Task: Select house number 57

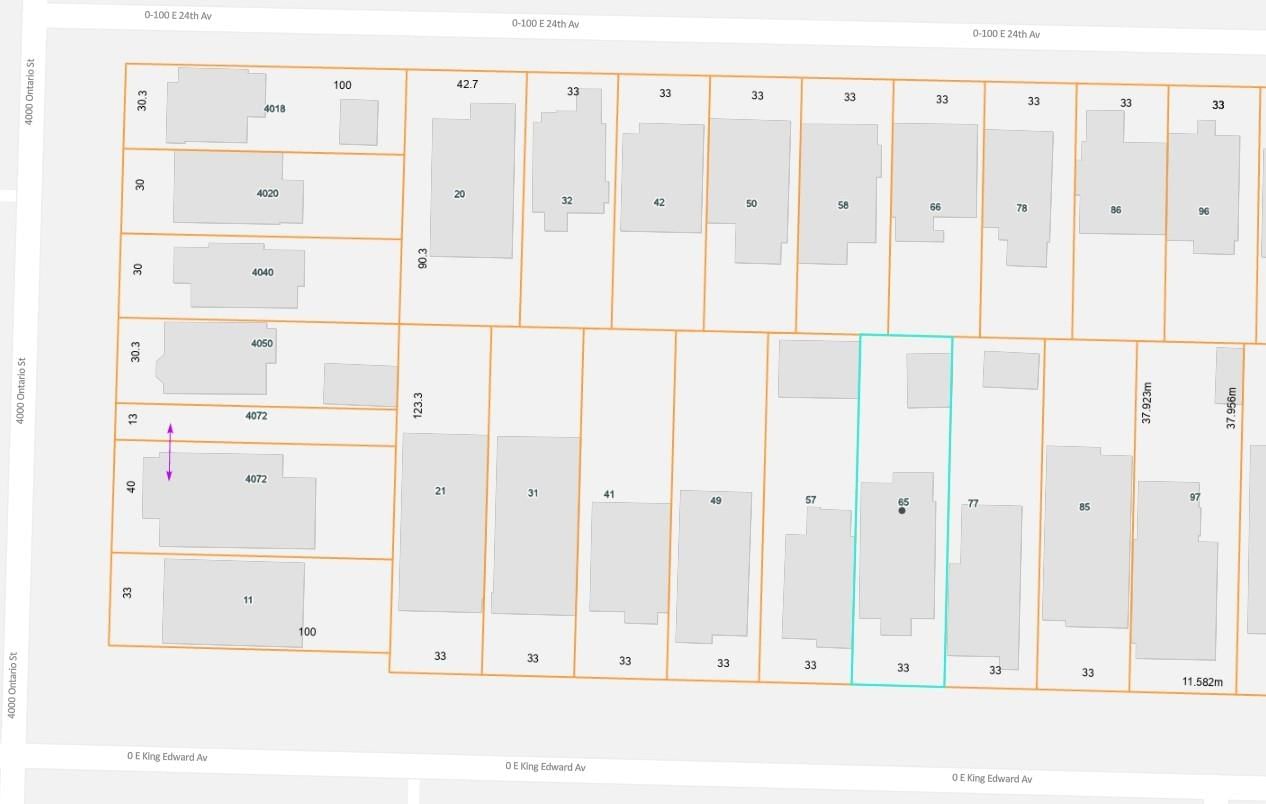Action: [811, 499]
